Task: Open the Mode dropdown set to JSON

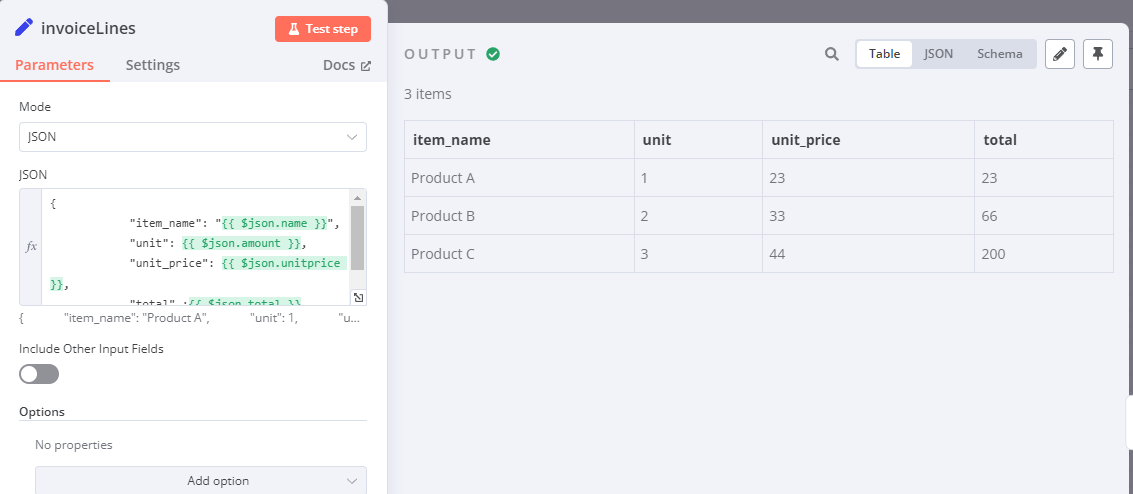Action: click(193, 137)
